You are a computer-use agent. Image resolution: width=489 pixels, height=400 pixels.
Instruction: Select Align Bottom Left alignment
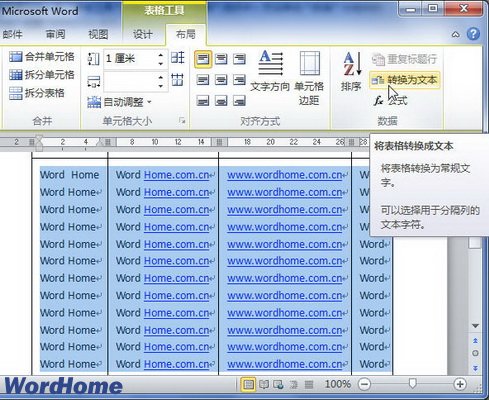203,100
